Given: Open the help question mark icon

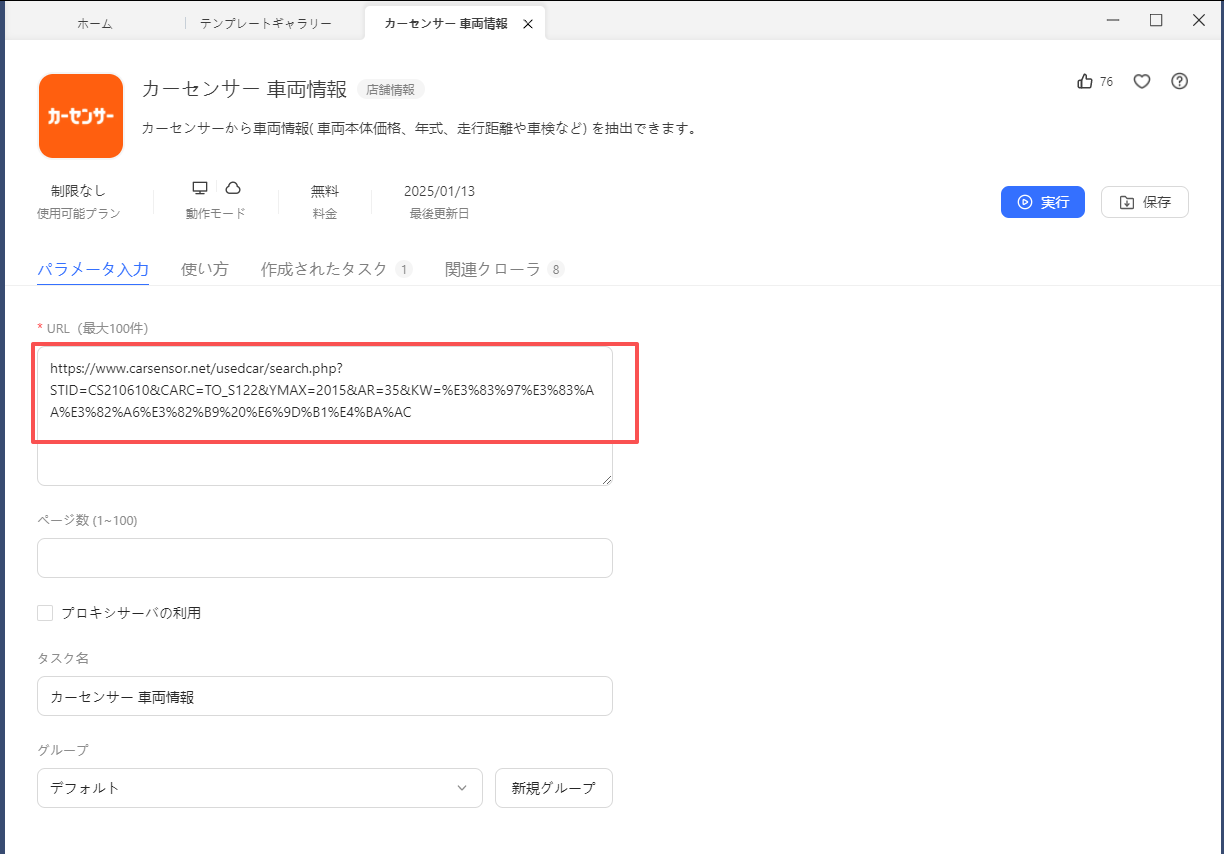Looking at the screenshot, I should point(1179,82).
